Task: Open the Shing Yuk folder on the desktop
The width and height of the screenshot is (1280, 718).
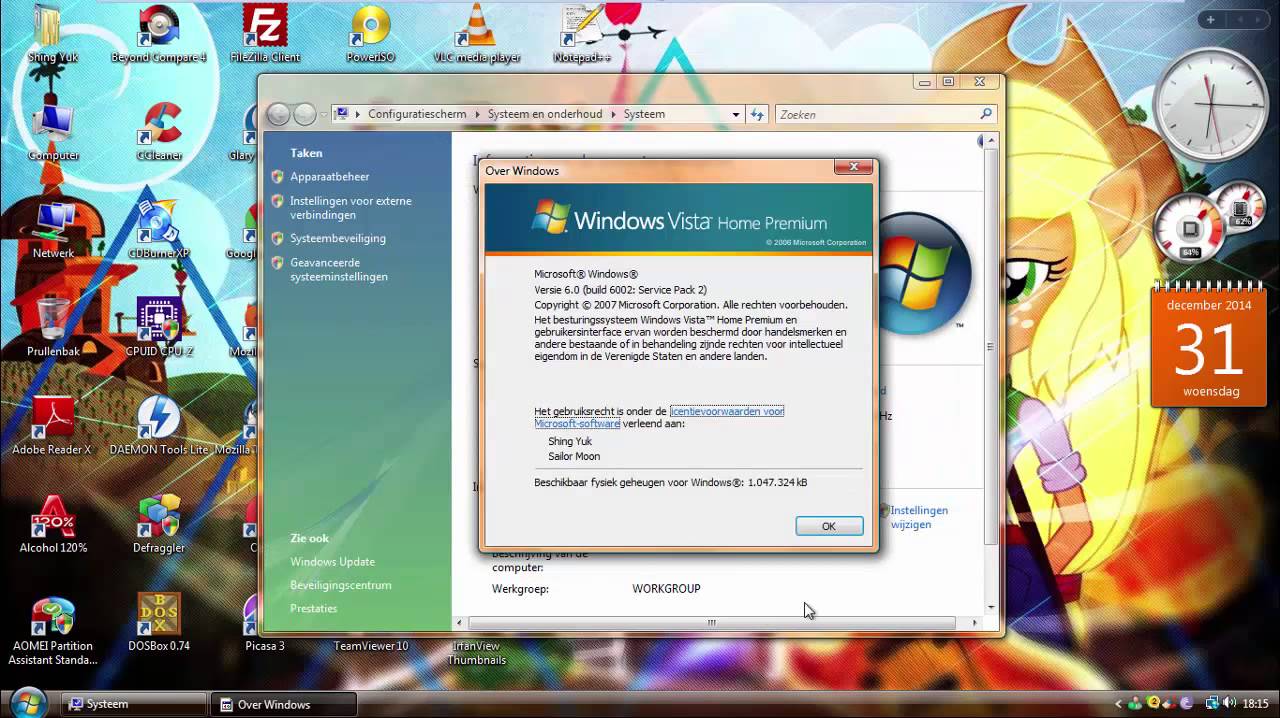Action: [x=53, y=33]
